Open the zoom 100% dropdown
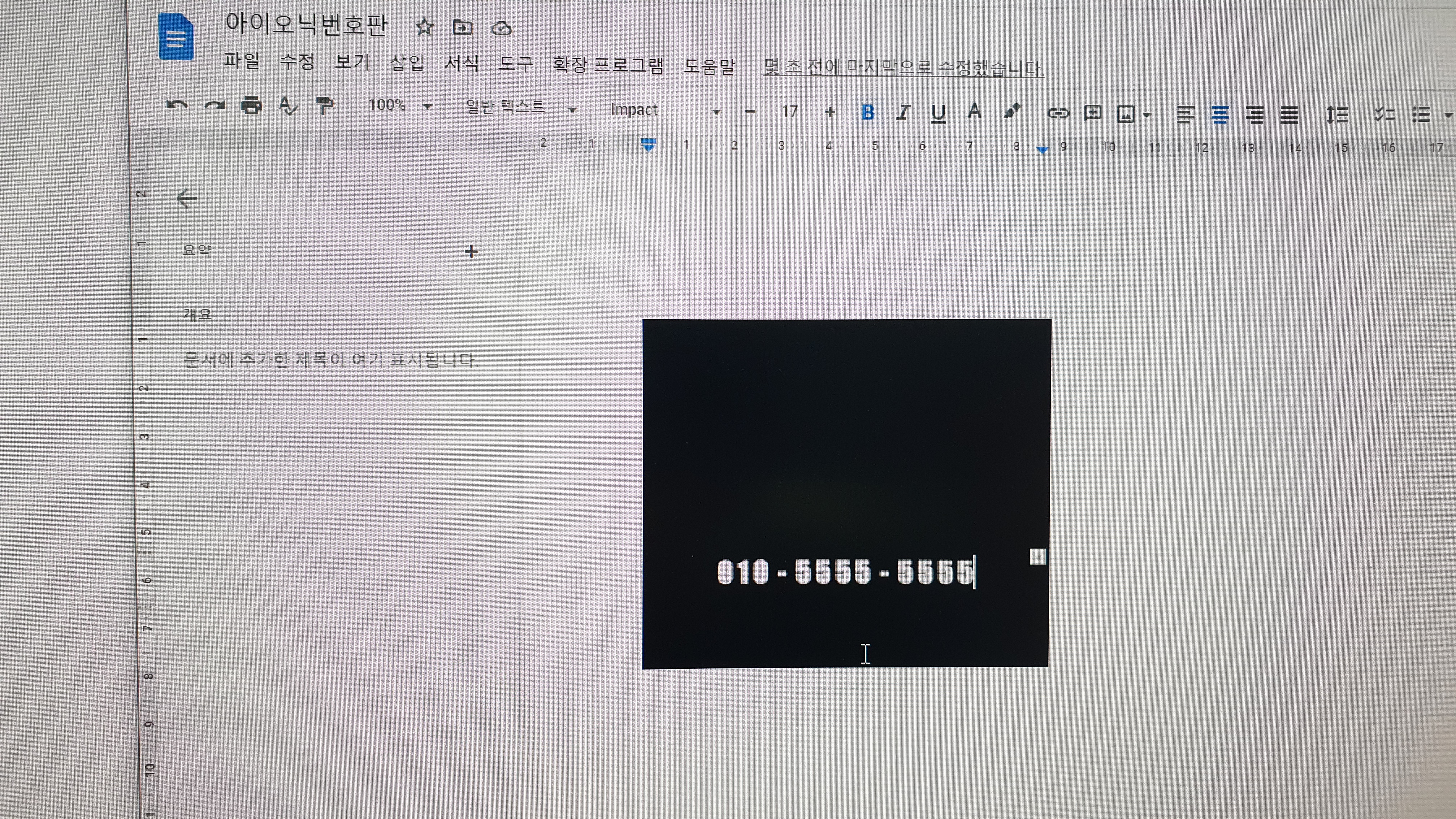This screenshot has height=819, width=1456. (399, 106)
